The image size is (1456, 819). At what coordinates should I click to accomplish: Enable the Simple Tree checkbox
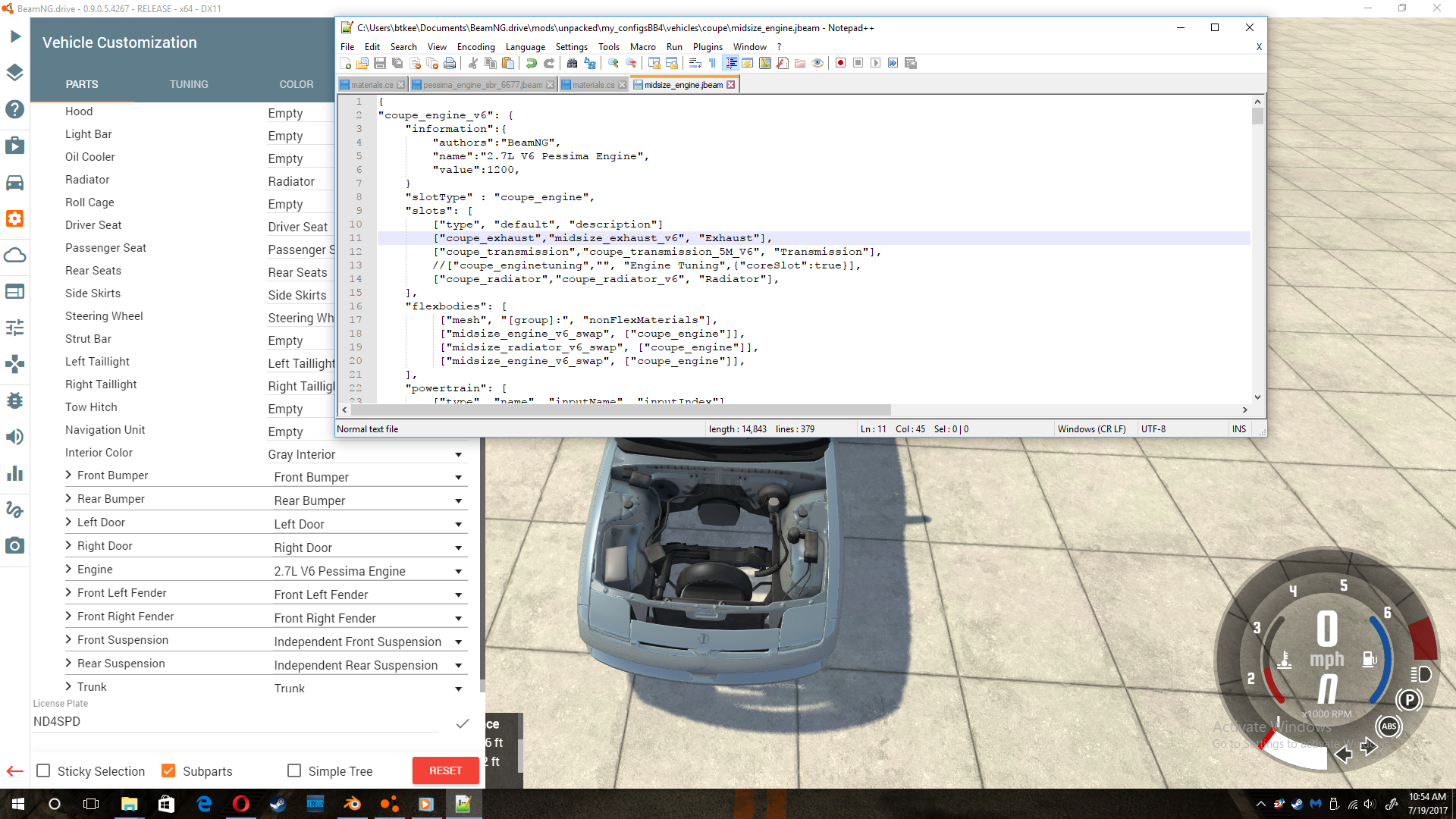pyautogui.click(x=294, y=770)
